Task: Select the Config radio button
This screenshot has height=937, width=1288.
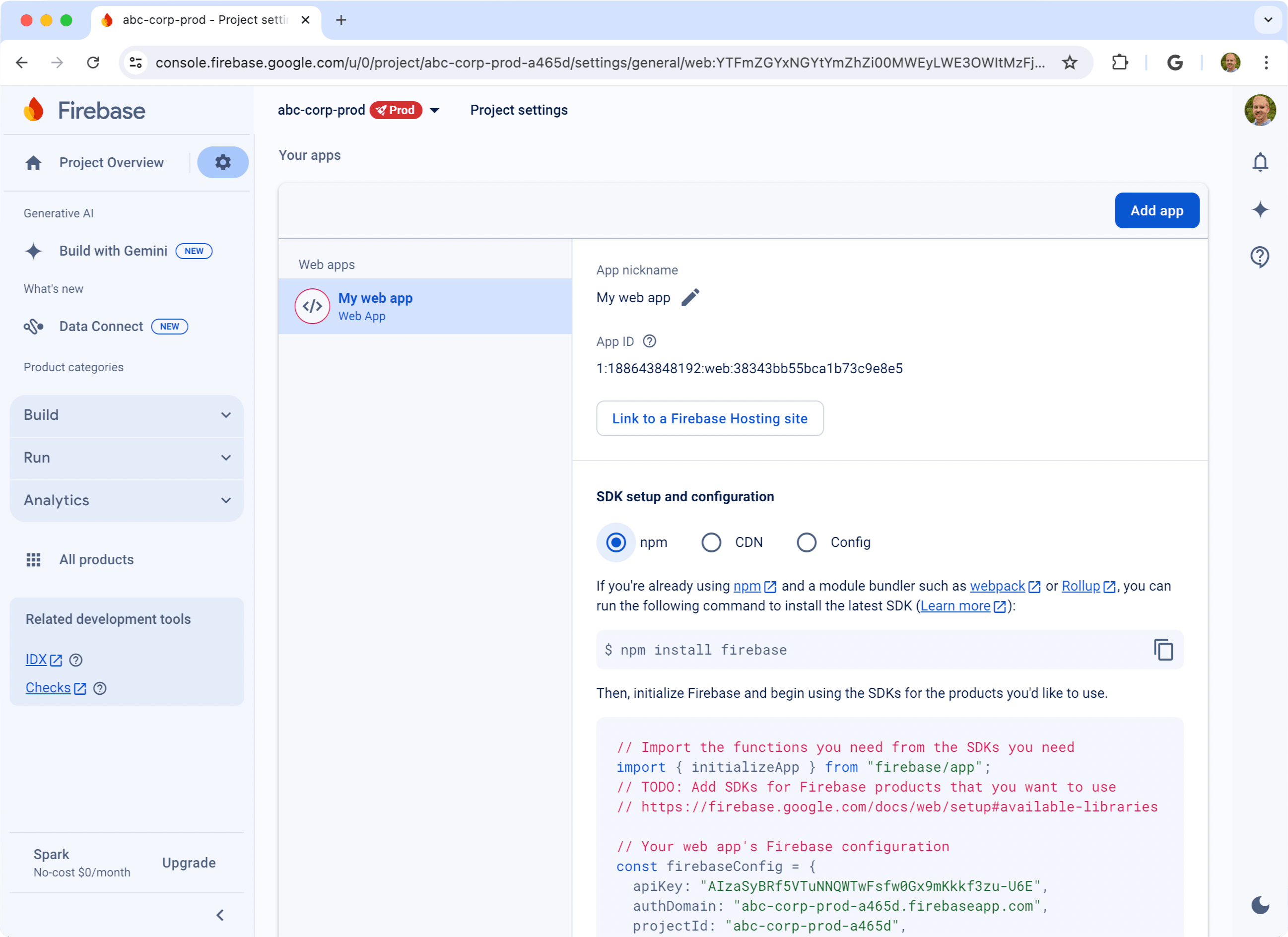Action: 807,542
